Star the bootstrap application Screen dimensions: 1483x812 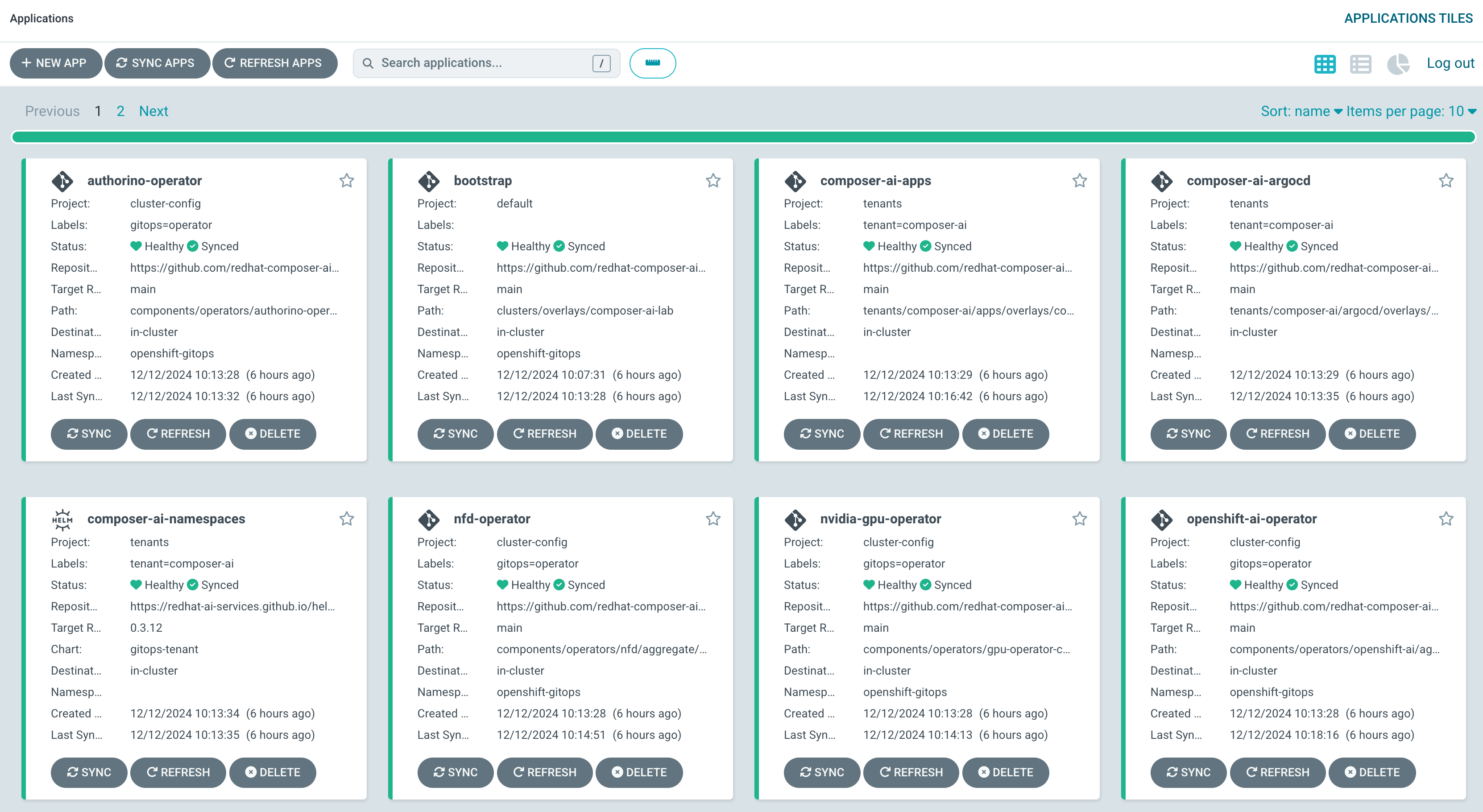[713, 181]
